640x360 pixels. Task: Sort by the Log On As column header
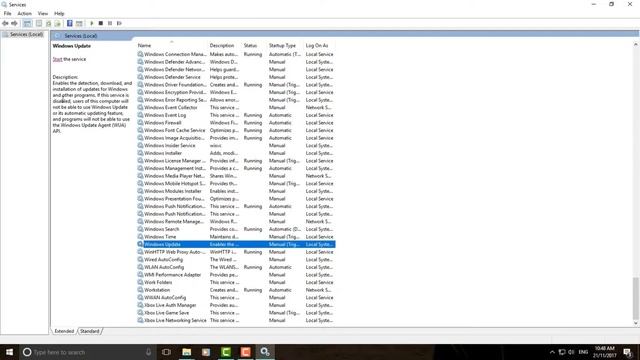(320, 45)
